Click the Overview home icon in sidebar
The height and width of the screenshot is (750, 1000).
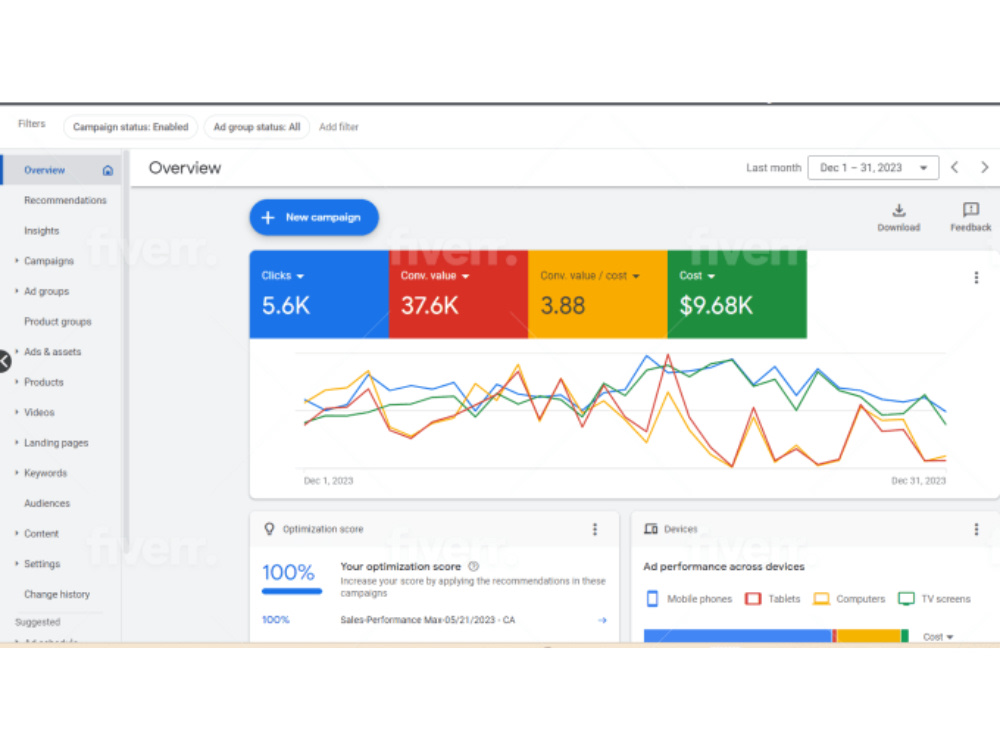point(108,170)
